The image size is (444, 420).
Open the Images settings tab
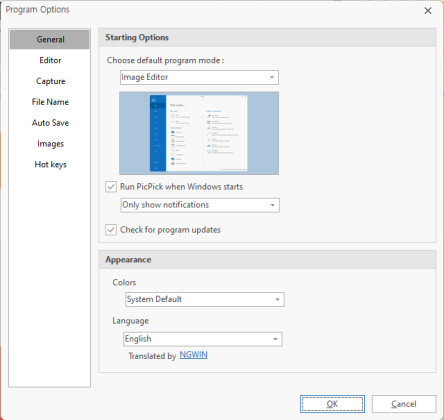pos(50,144)
